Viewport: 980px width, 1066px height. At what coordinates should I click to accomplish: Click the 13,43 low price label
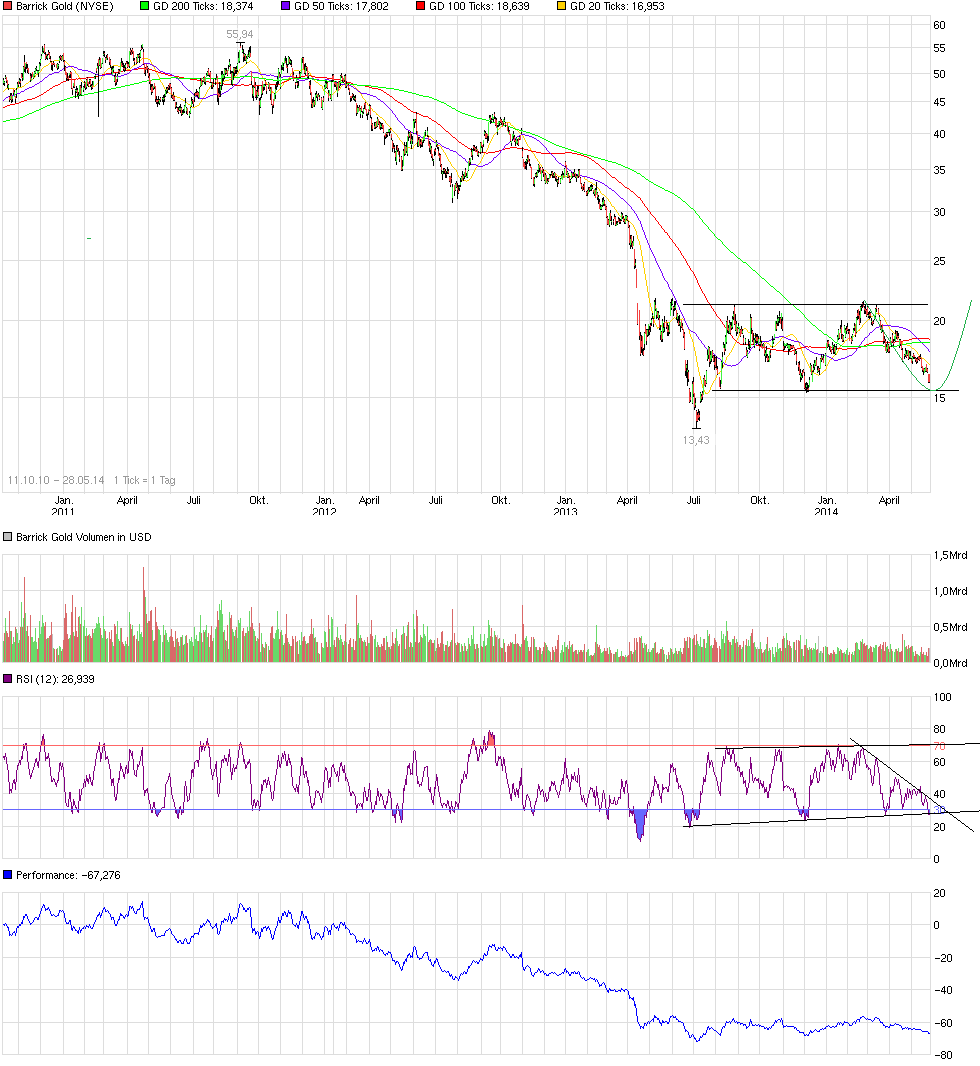pyautogui.click(x=694, y=440)
